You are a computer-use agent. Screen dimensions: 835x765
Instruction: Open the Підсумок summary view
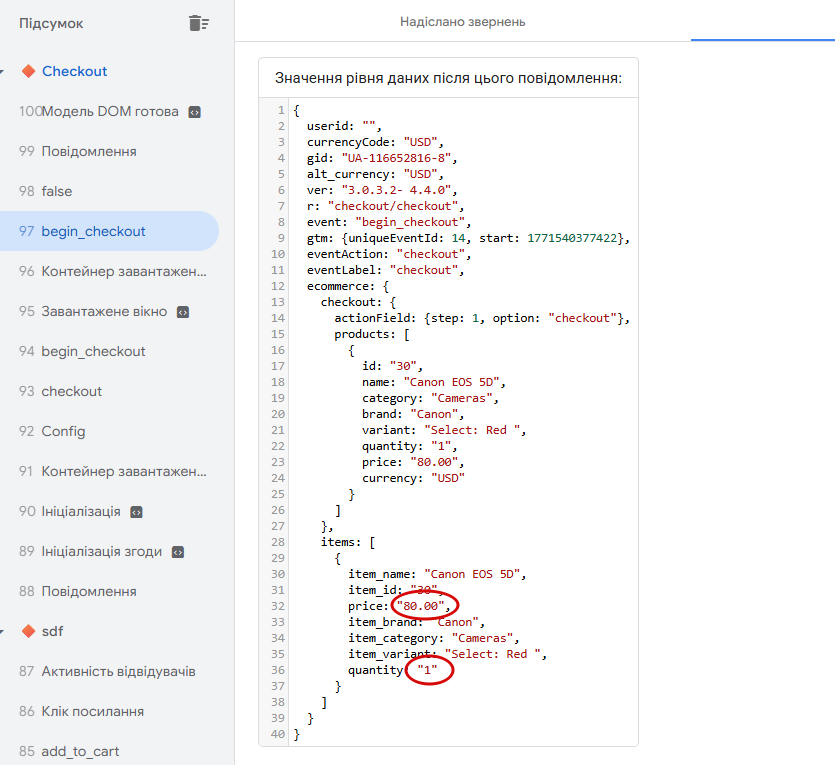coord(51,23)
